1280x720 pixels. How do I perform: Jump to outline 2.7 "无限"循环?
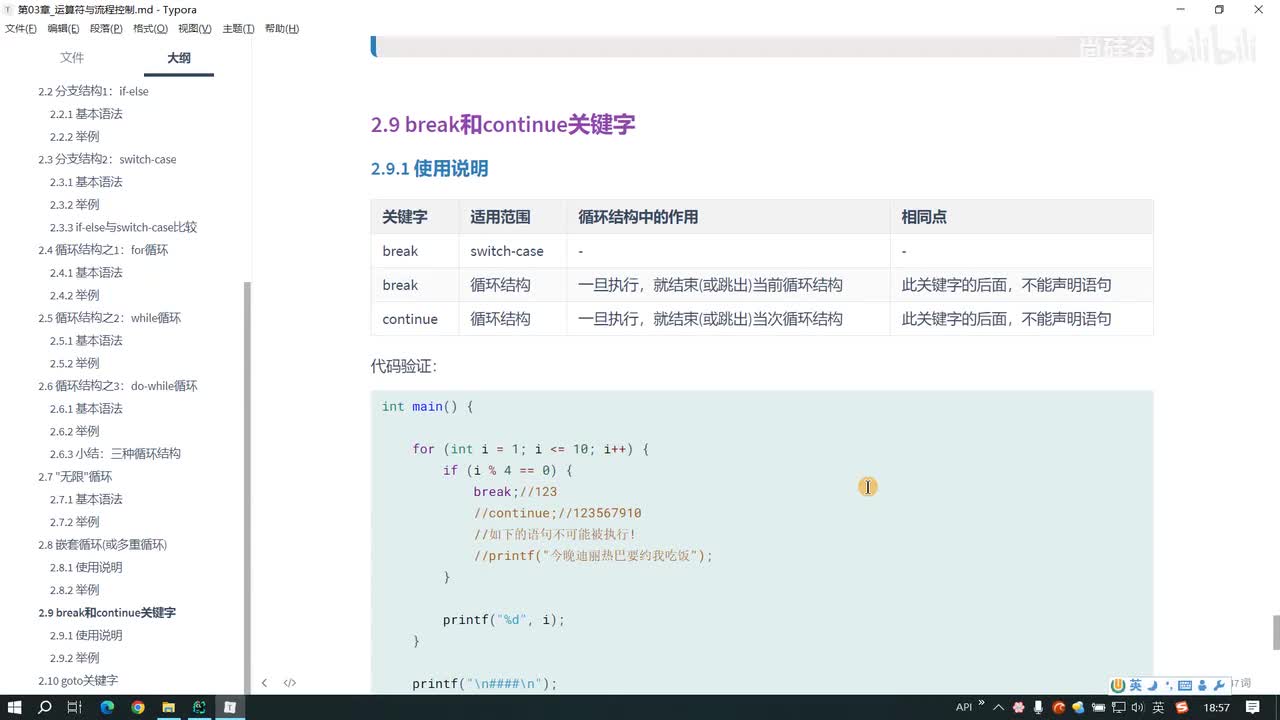pos(75,477)
